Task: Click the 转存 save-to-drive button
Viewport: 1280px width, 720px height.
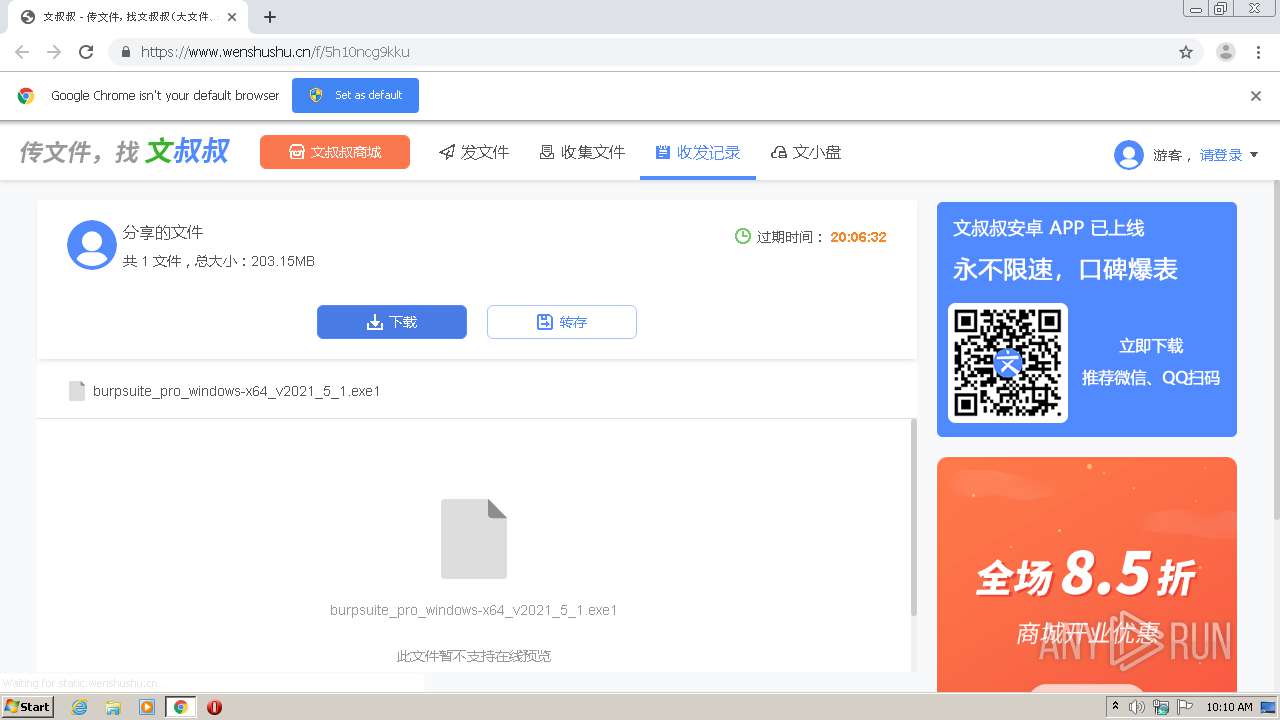Action: [x=562, y=322]
